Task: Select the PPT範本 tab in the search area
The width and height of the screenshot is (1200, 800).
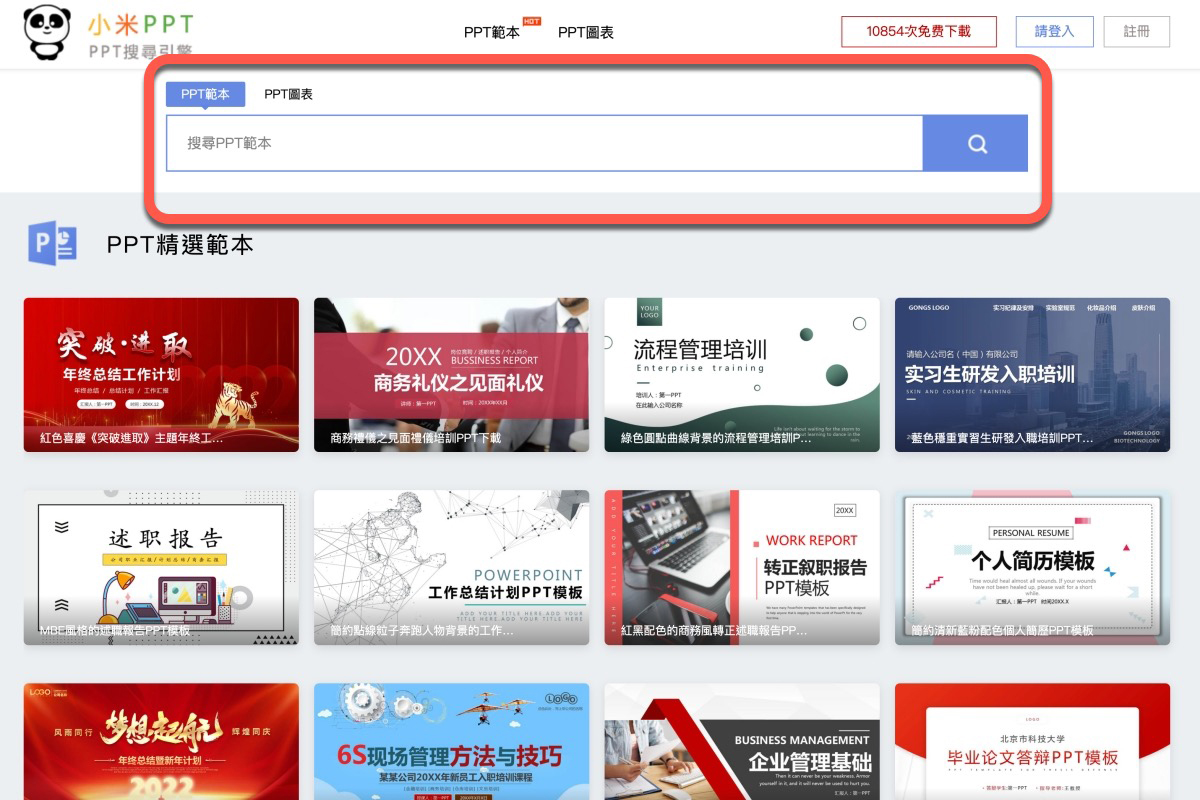Action: tap(204, 94)
